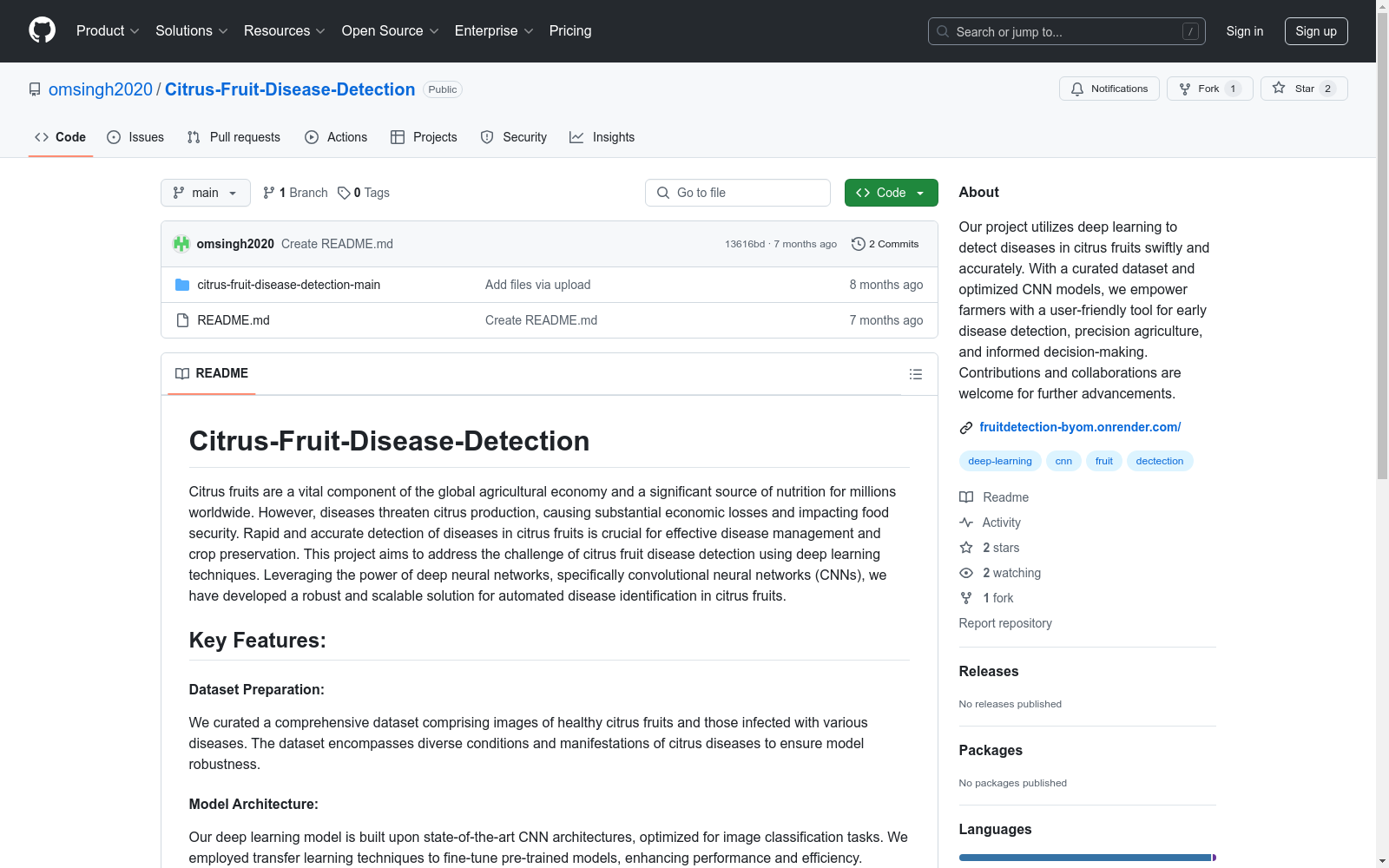The height and width of the screenshot is (868, 1389).
Task: Go to the Pricing page
Action: tap(570, 30)
